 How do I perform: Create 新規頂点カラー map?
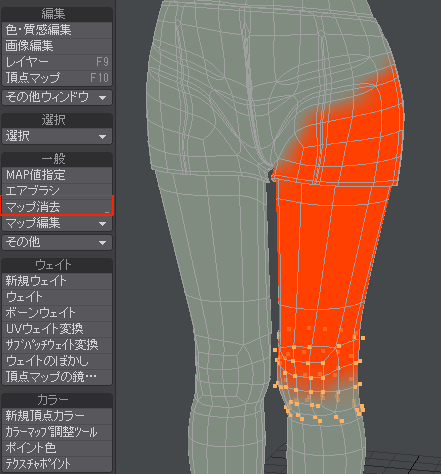[x=57, y=416]
